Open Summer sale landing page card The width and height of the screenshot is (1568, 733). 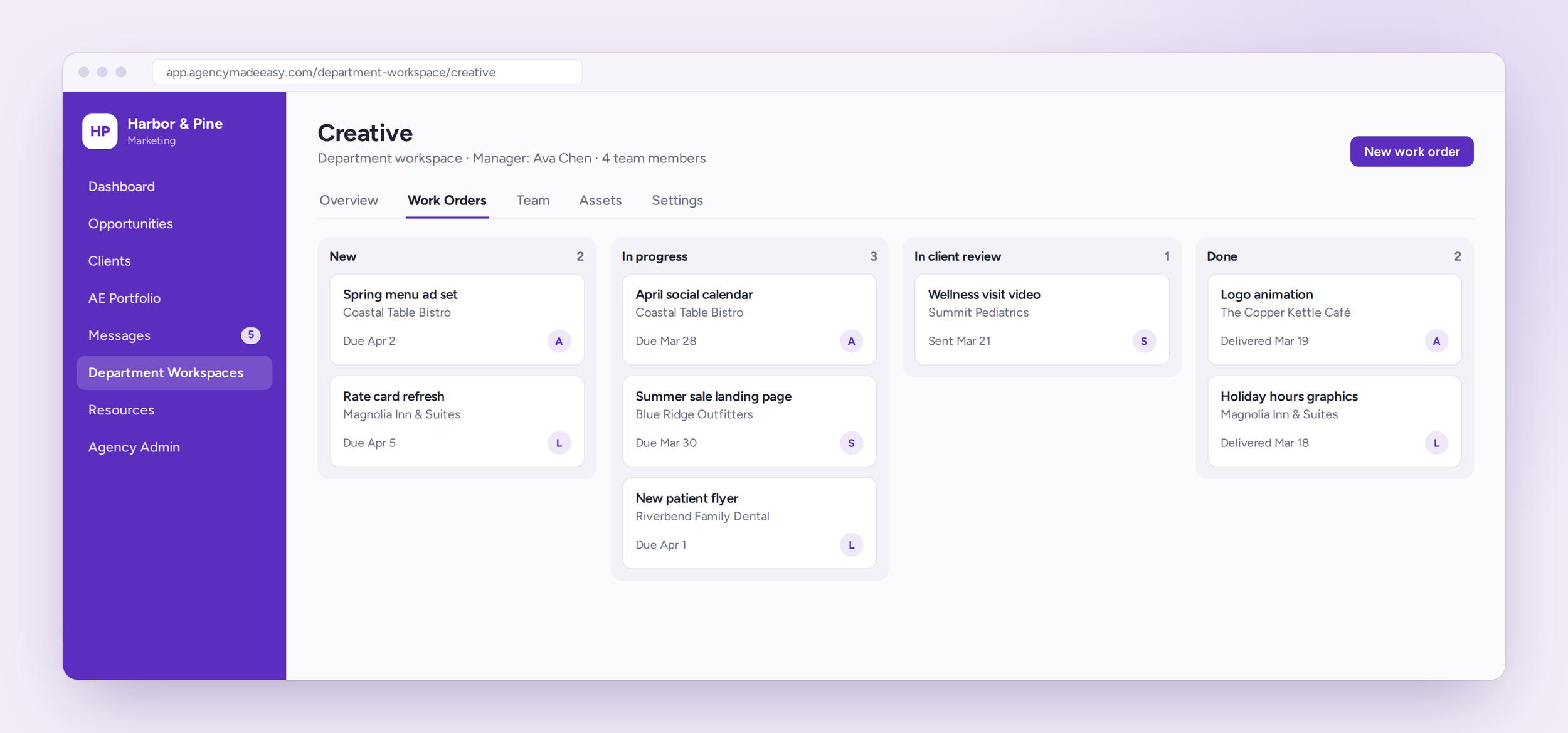click(750, 421)
